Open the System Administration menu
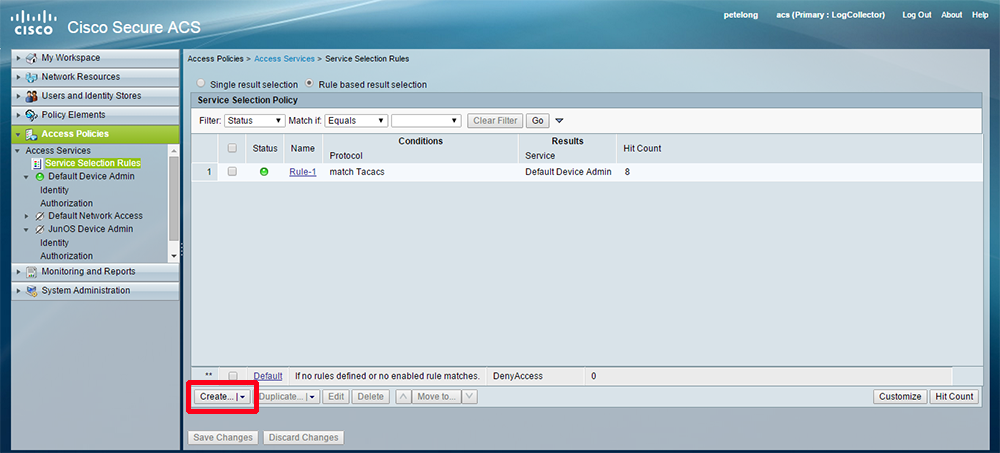Screen dimensions: 1000x453 click(x=96, y=291)
